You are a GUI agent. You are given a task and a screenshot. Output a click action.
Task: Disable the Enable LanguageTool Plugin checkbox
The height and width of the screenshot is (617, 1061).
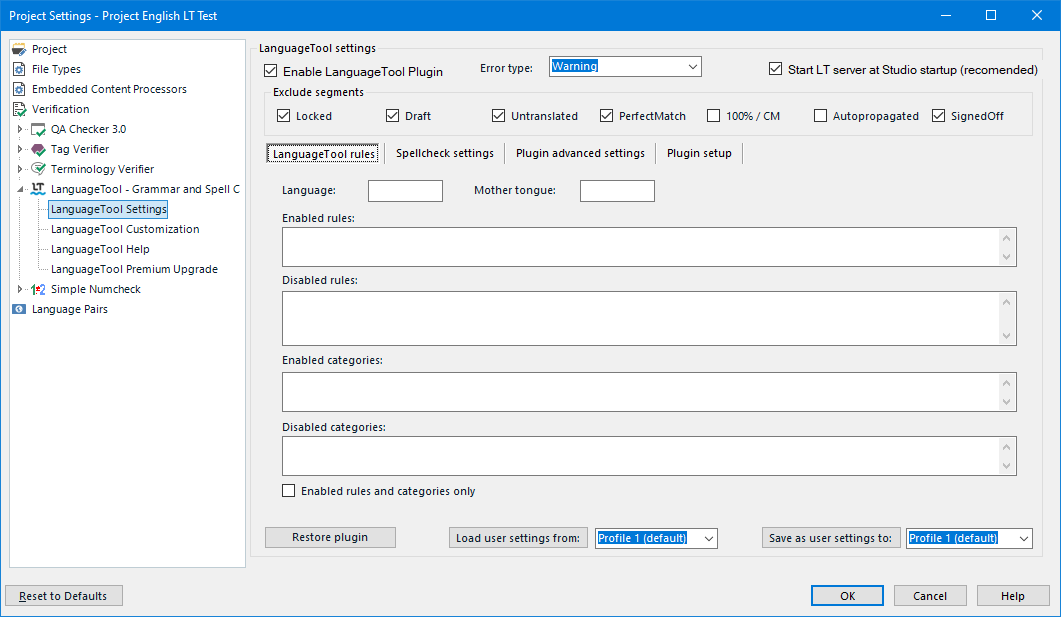(270, 71)
